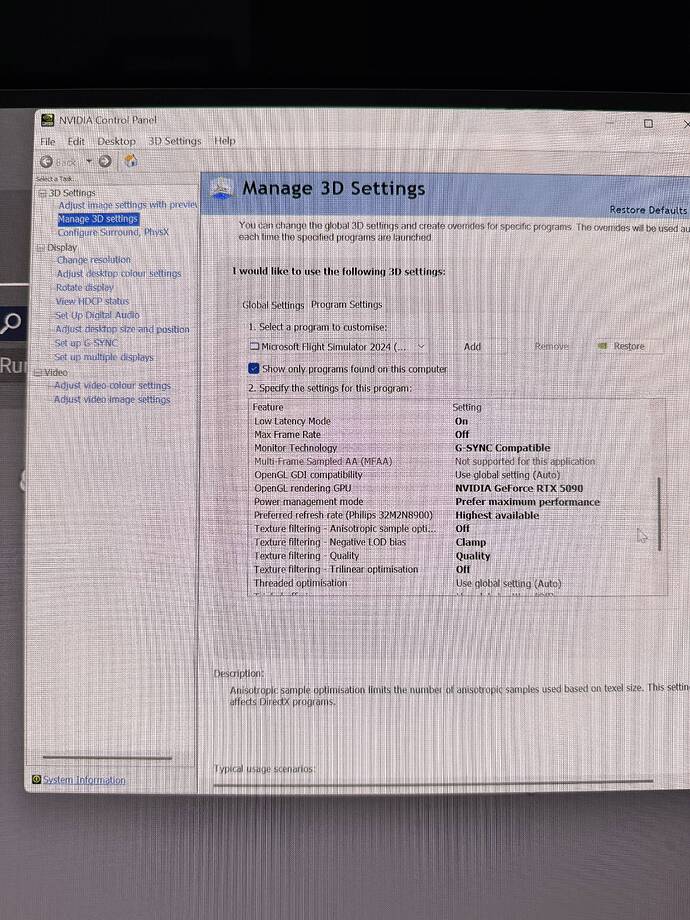
Task: Open Set up G-SYNC page
Action: pyautogui.click(x=86, y=343)
